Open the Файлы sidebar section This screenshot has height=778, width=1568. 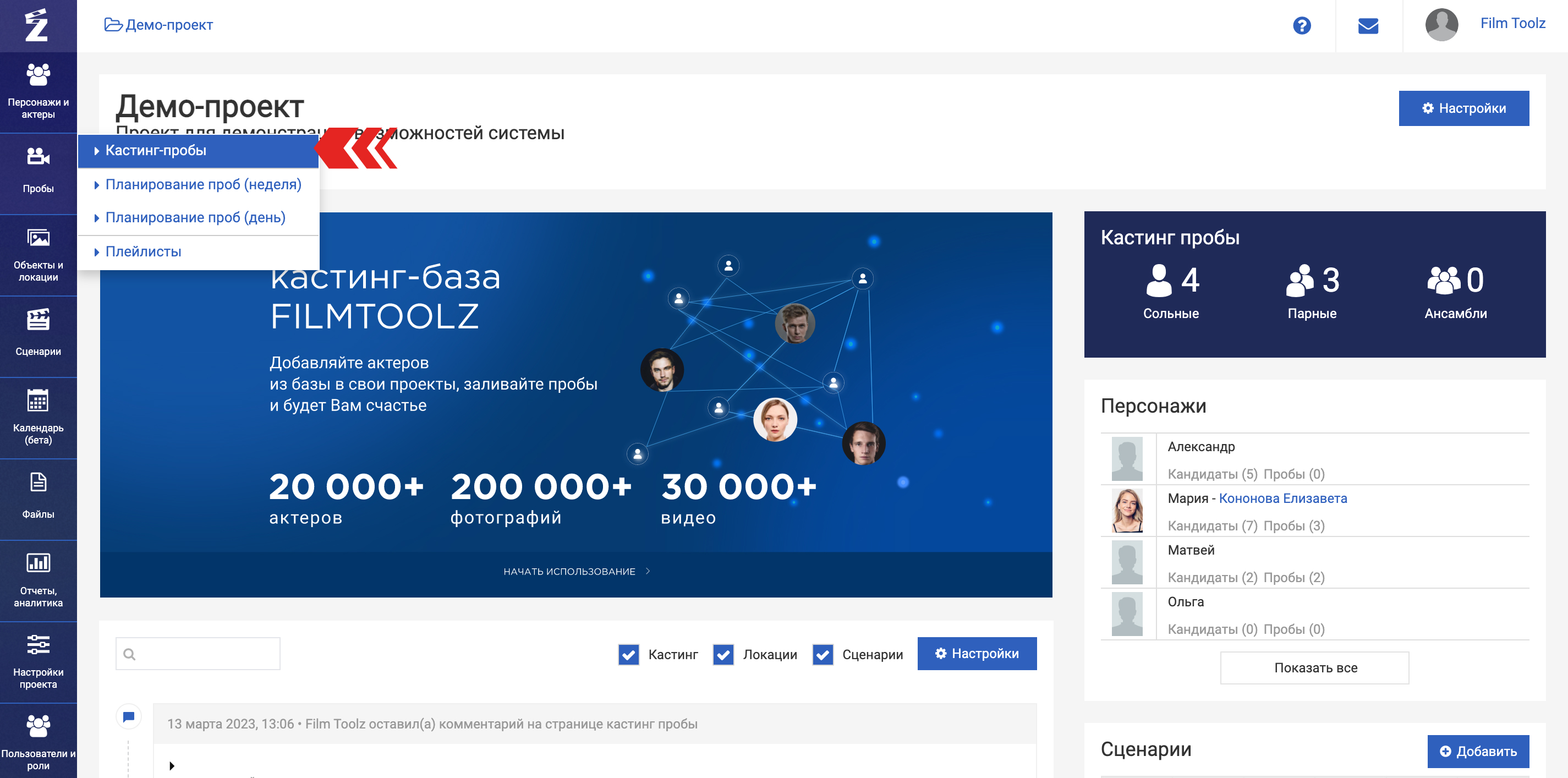(39, 499)
